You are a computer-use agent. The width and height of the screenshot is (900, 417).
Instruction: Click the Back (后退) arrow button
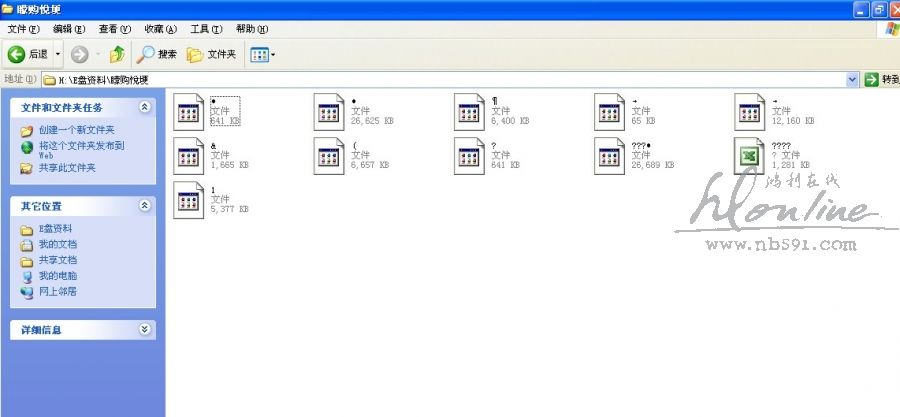(17, 54)
